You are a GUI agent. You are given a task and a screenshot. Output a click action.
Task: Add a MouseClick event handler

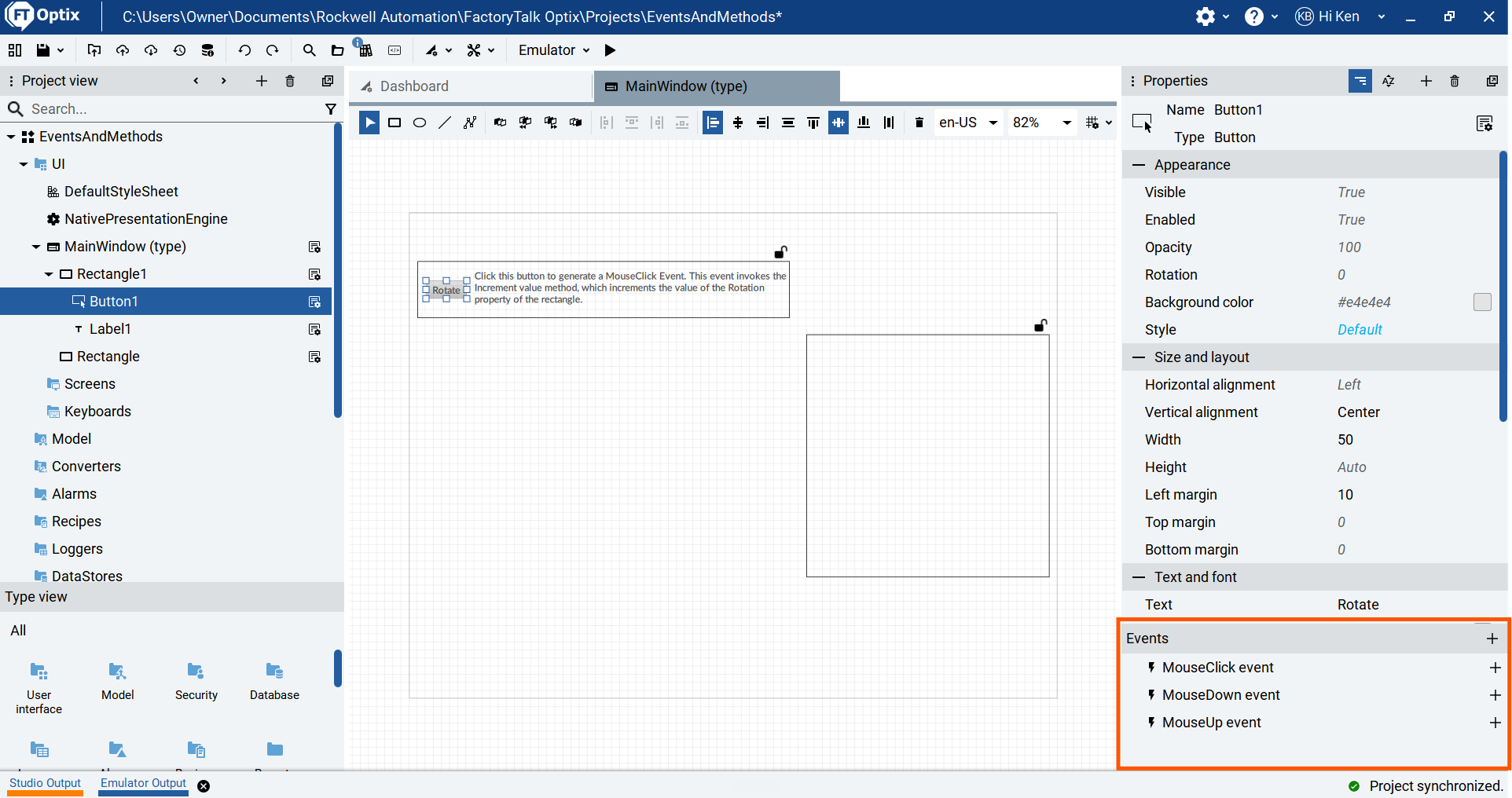tap(1495, 668)
